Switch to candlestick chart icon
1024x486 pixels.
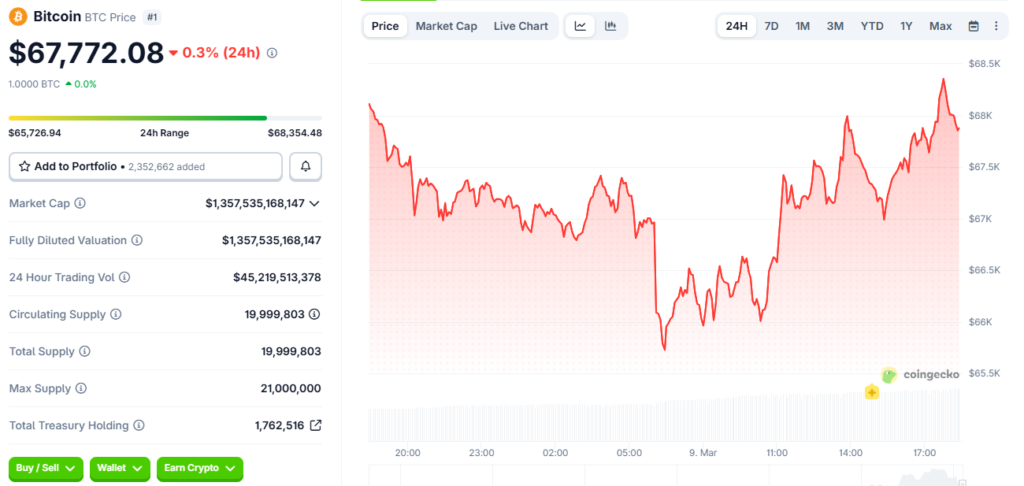[x=611, y=26]
